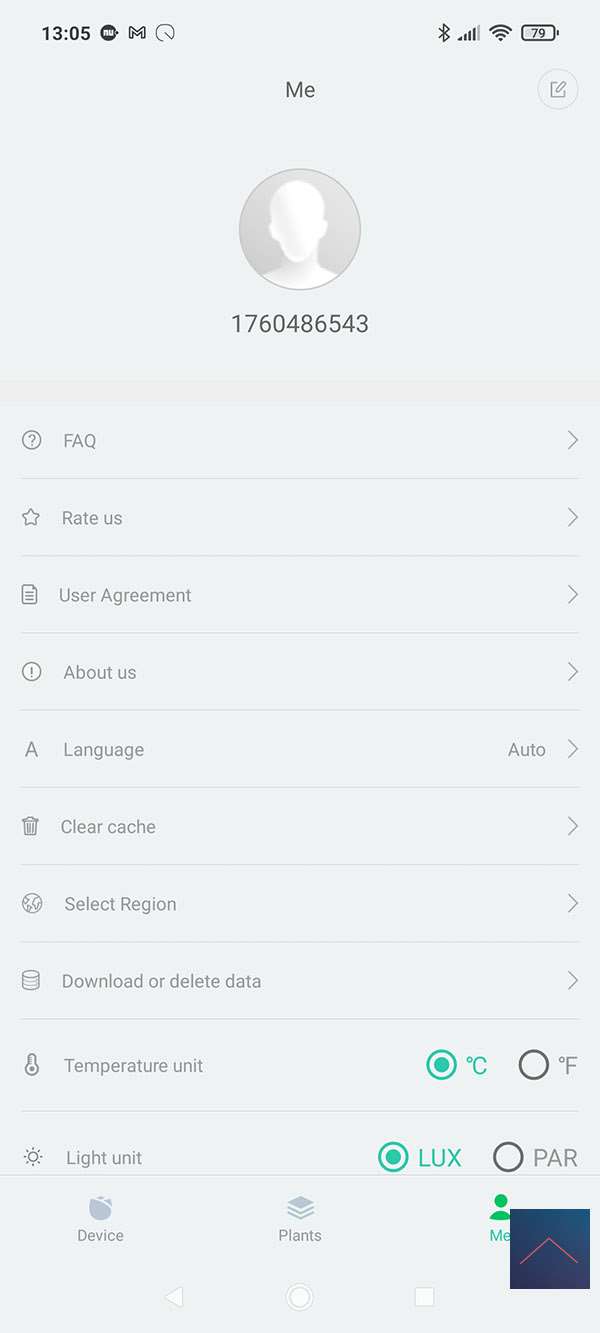Viewport: 600px width, 1333px height.
Task: Choose PAR as the light unit
Action: tap(509, 1158)
